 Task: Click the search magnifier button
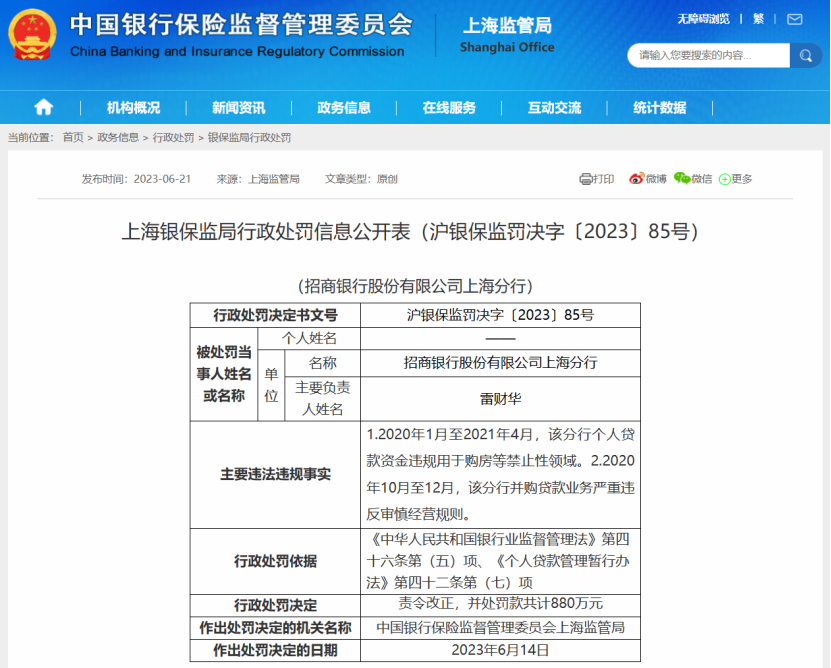coord(806,56)
